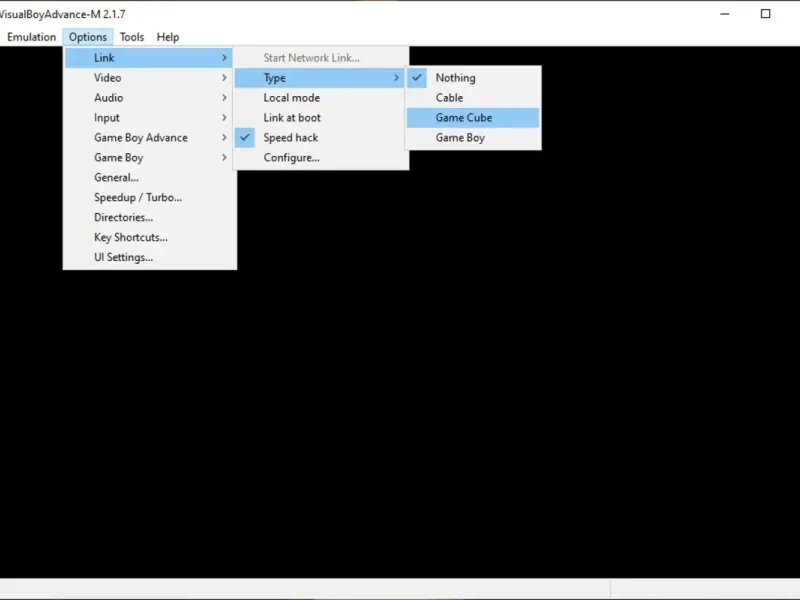Minimize the VisualBoyAdvance-M window
Screen dimensions: 800x600
pos(724,14)
